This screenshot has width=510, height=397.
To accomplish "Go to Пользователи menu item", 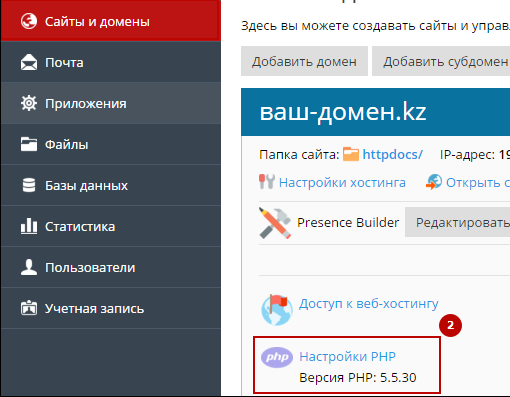I will click(x=111, y=267).
